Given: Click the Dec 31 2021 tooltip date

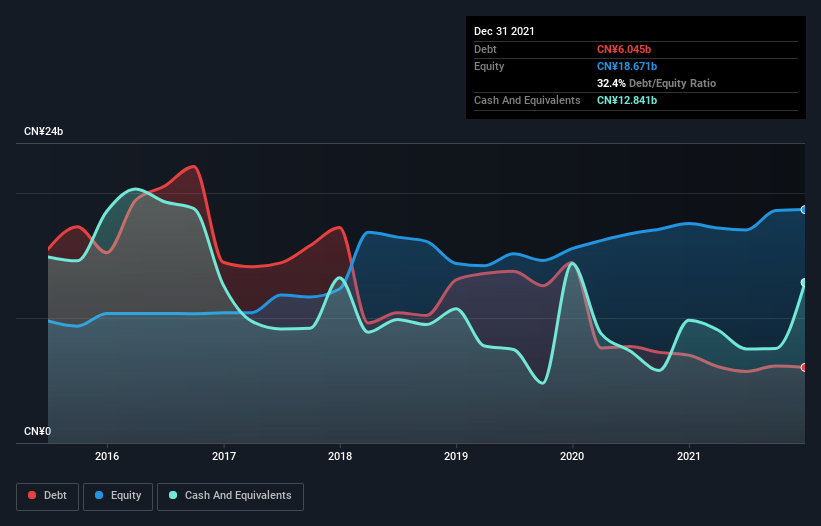Looking at the screenshot, I should [x=504, y=31].
